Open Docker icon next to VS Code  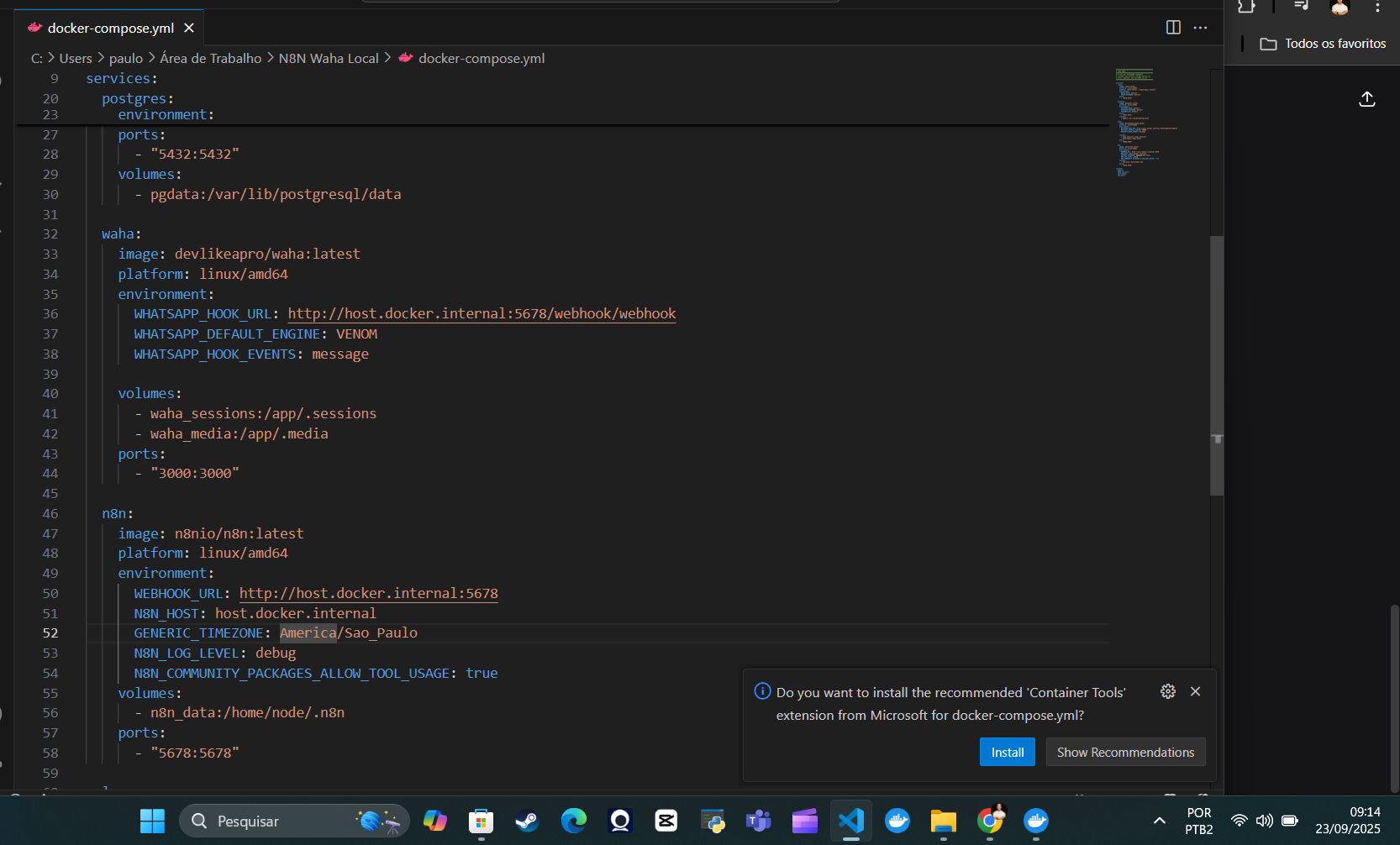pos(897,821)
